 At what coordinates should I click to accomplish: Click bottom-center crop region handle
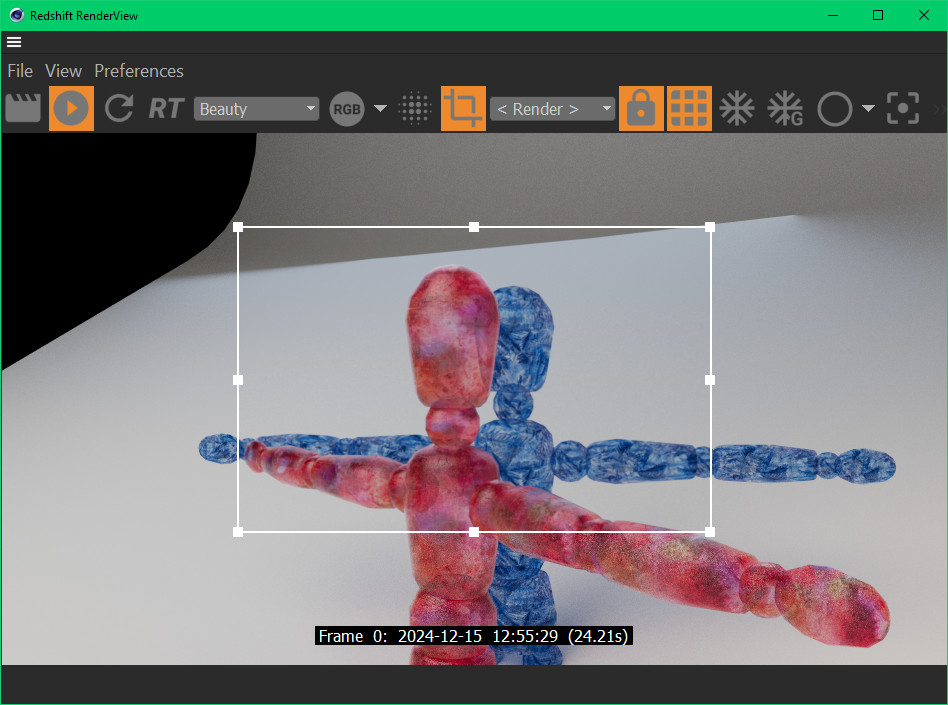(474, 532)
